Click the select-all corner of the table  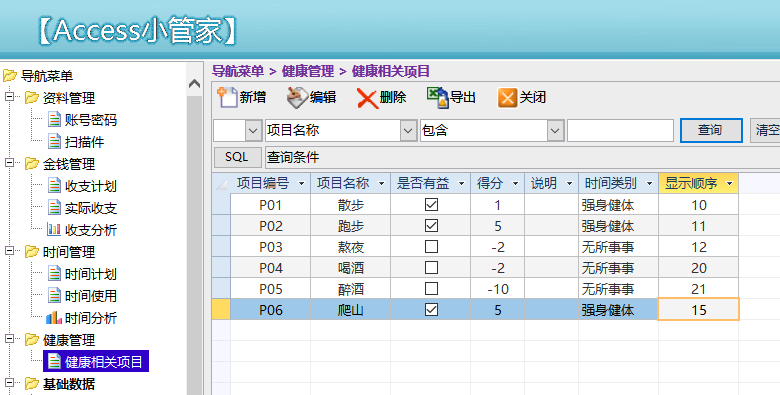221,184
